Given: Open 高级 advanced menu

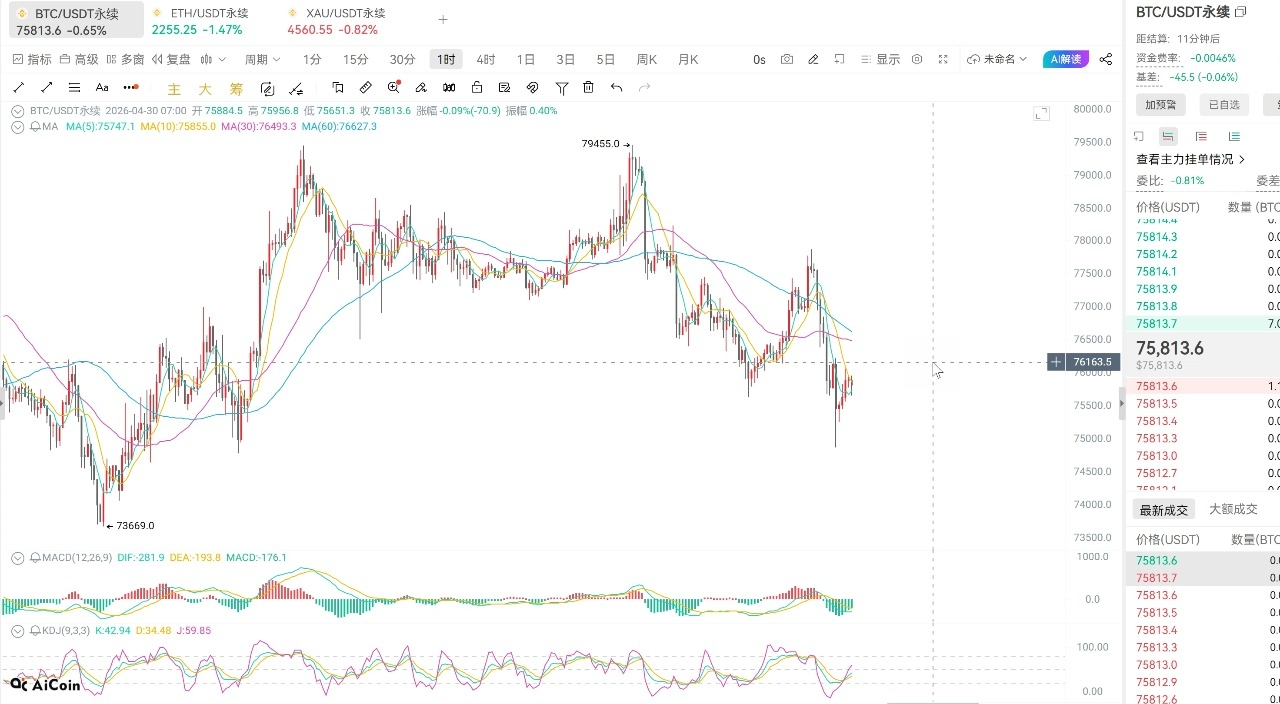Looking at the screenshot, I should pos(79,59).
